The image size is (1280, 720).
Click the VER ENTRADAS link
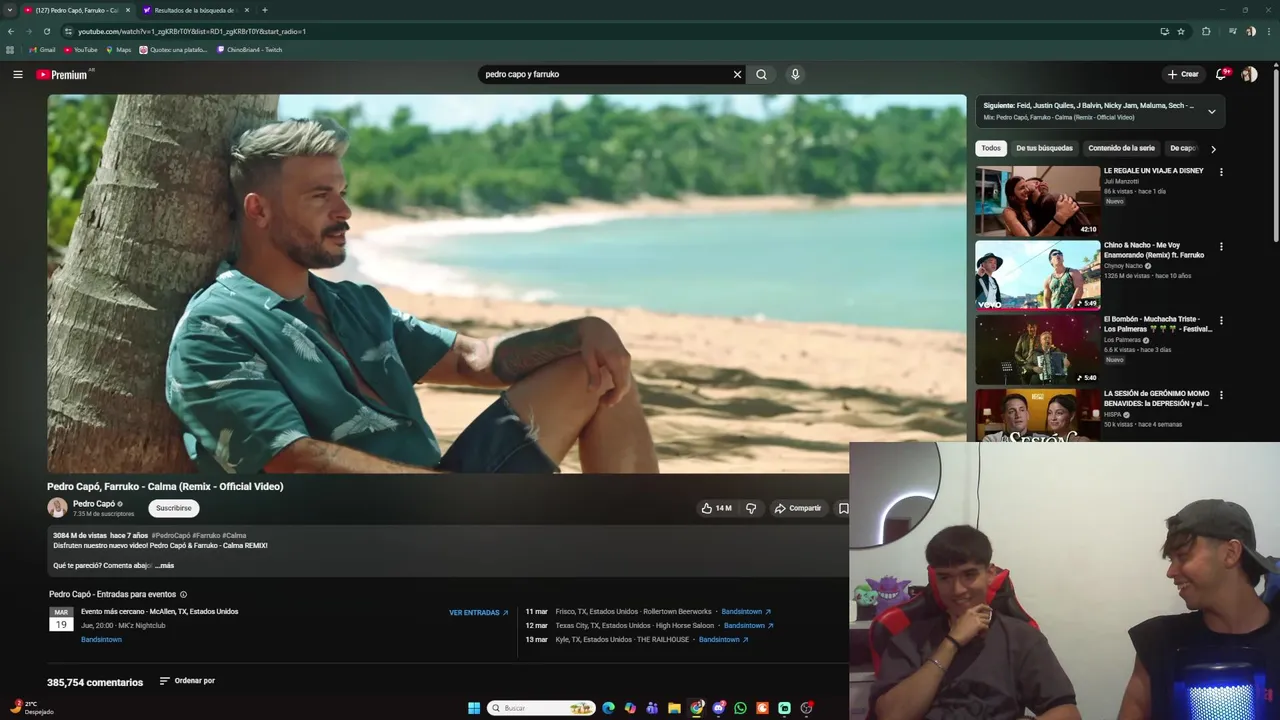pyautogui.click(x=478, y=613)
